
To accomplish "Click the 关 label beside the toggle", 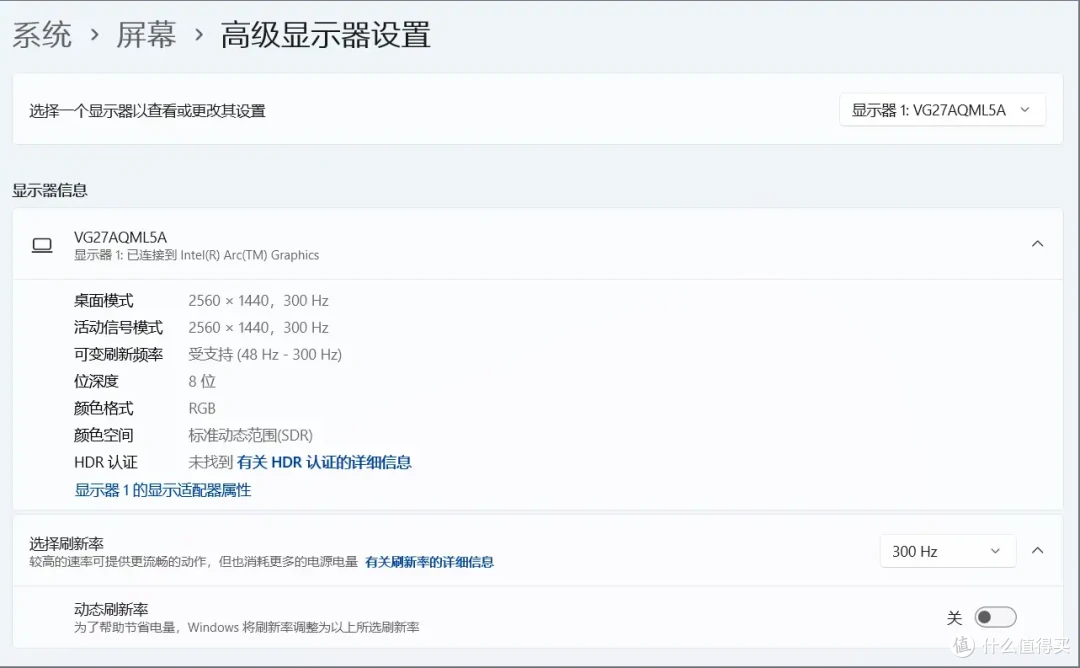I will pyautogui.click(x=954, y=618).
